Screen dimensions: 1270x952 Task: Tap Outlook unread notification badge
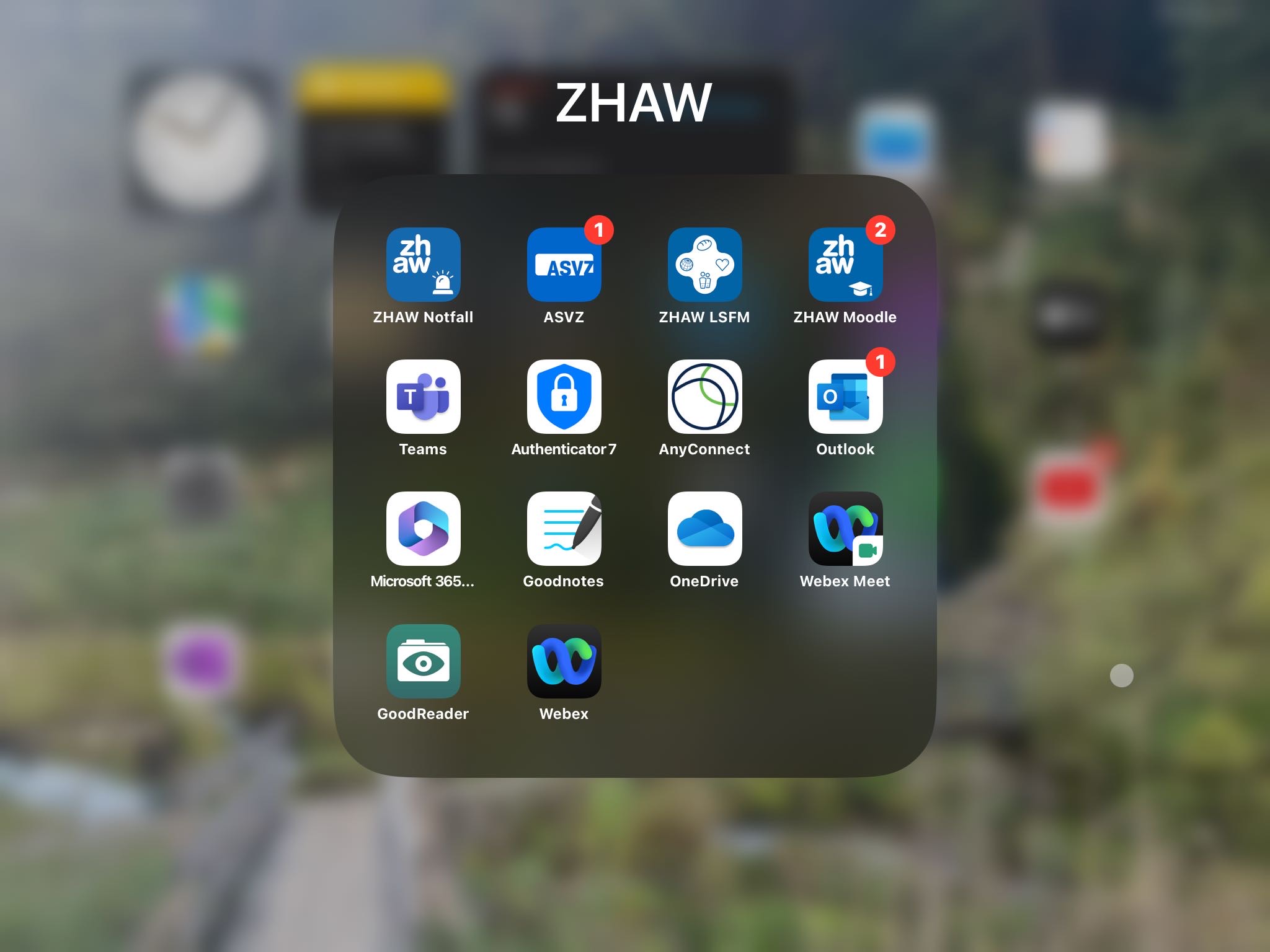tap(878, 363)
